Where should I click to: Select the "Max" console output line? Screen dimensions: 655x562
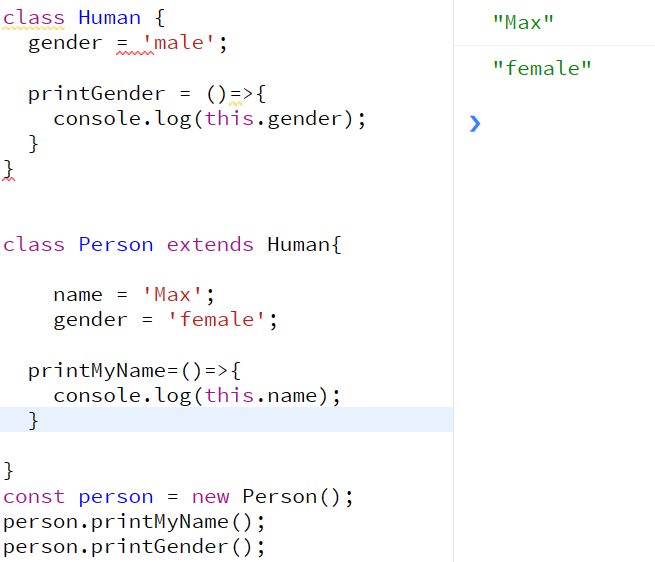point(523,23)
